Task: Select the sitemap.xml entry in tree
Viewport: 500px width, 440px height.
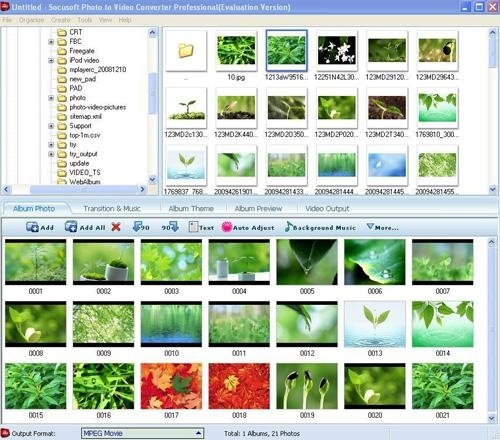Action: click(x=79, y=116)
